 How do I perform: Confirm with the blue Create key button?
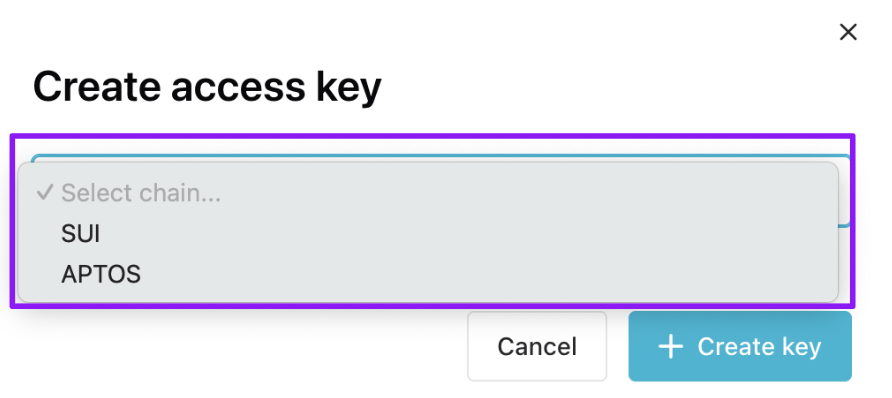click(740, 346)
